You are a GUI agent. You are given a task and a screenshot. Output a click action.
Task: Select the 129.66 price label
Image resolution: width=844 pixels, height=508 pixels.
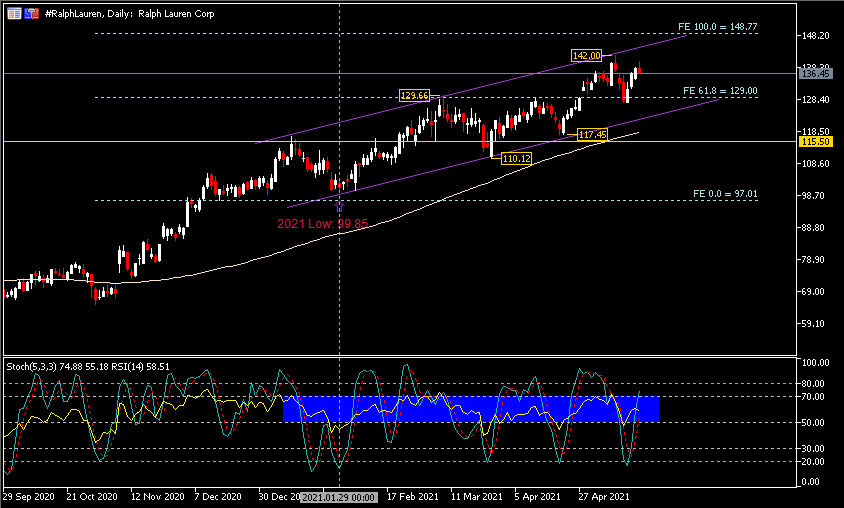tap(414, 96)
